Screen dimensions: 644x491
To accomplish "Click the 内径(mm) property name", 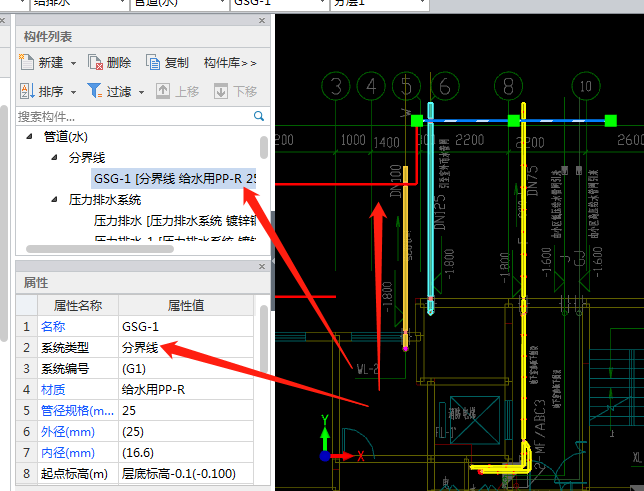I will [68, 453].
